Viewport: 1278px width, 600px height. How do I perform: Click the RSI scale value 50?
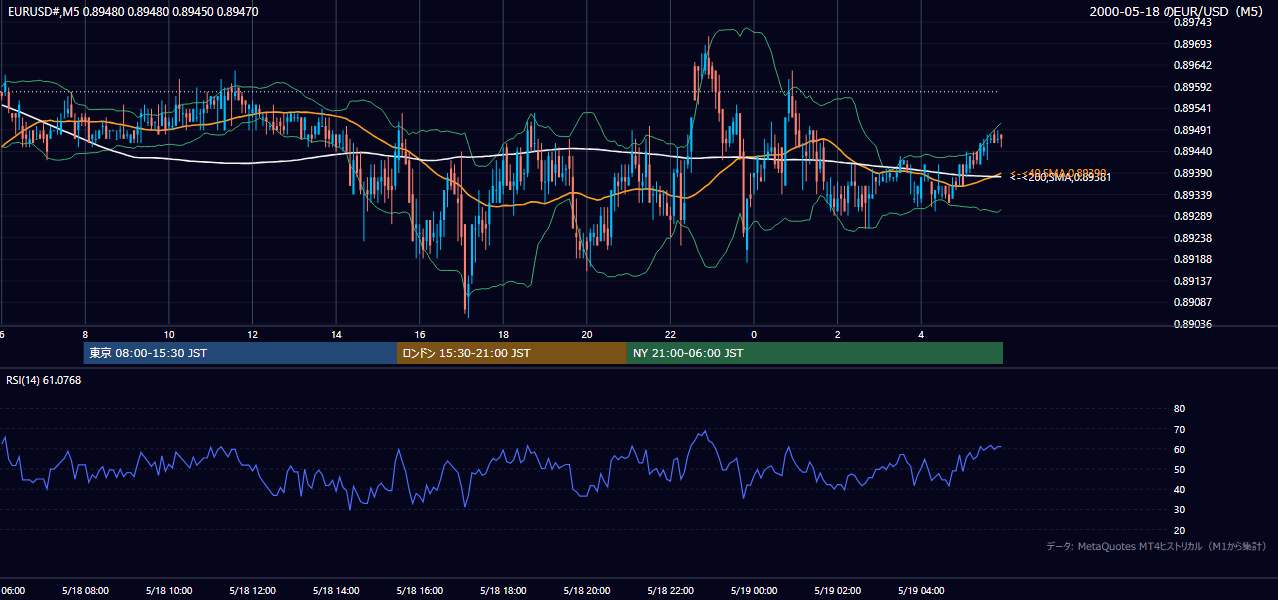click(x=1179, y=469)
